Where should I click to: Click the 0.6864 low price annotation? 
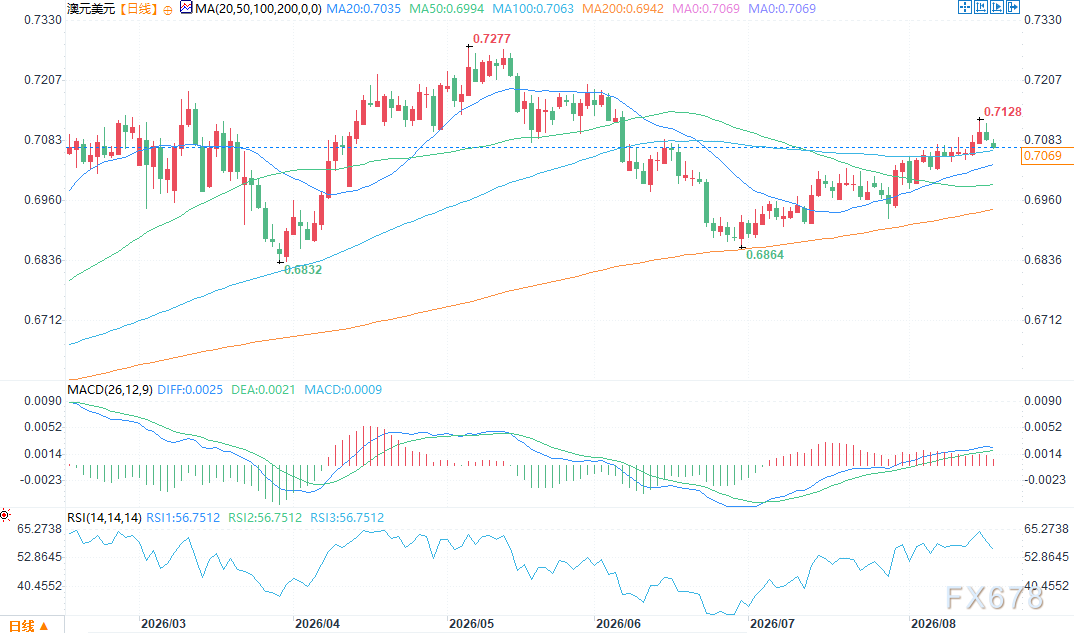coord(764,255)
